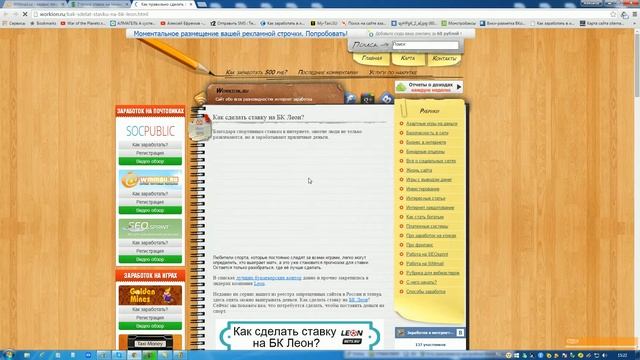Click the SEOsprint logo
The width and height of the screenshot is (640, 360).
click(150, 229)
